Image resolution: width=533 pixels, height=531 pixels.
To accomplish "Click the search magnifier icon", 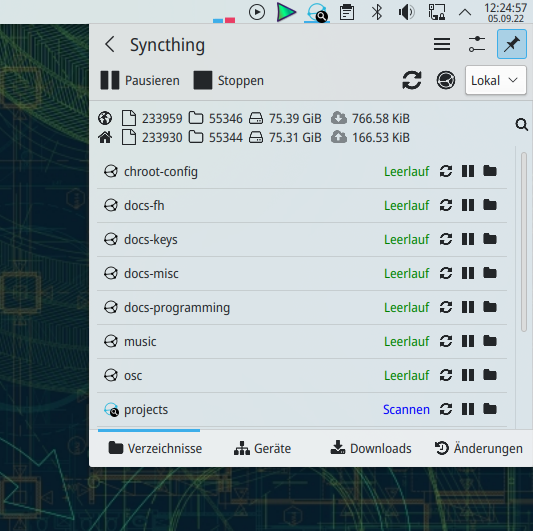I will pos(521,125).
